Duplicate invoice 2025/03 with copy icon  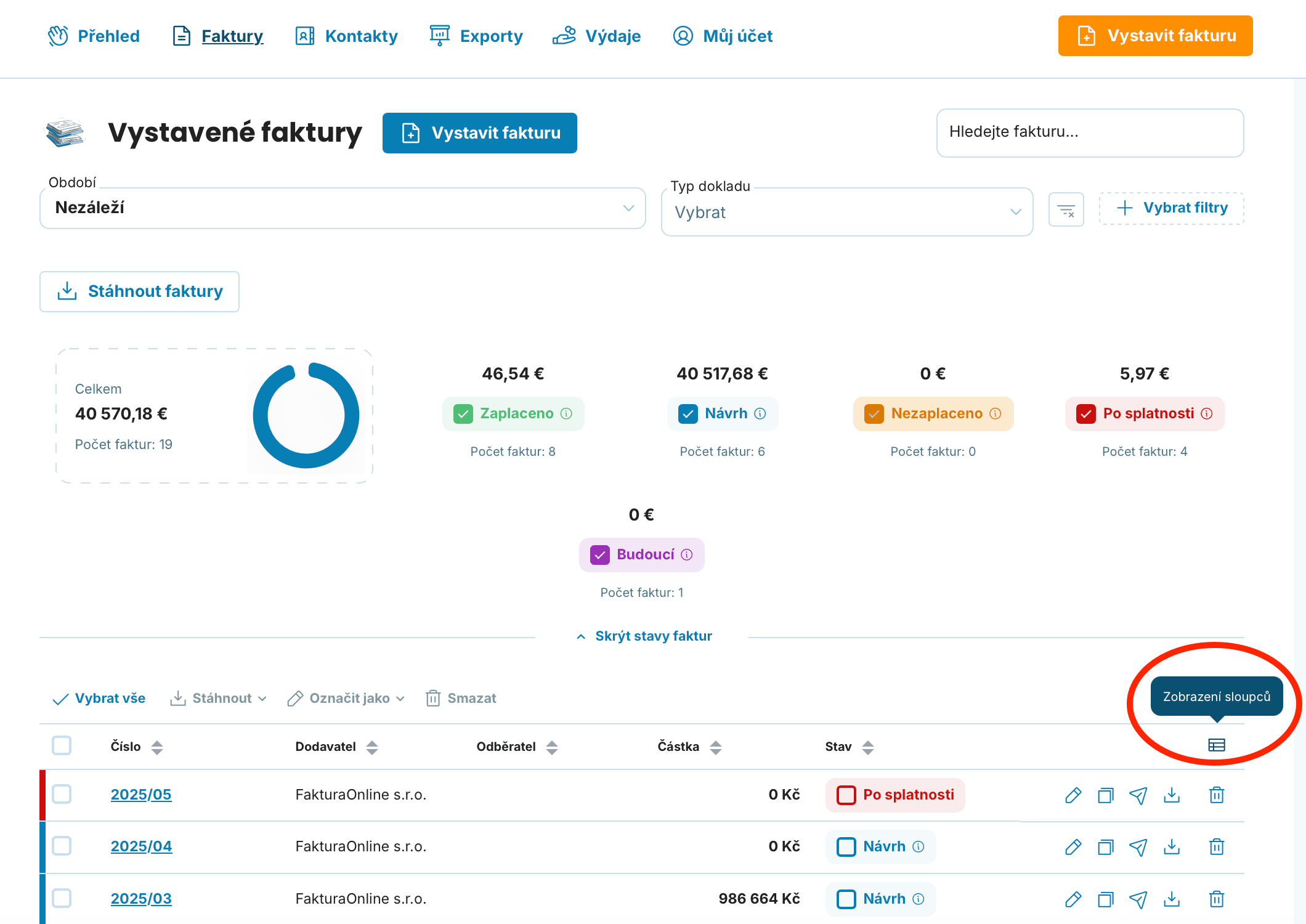pos(1106,899)
